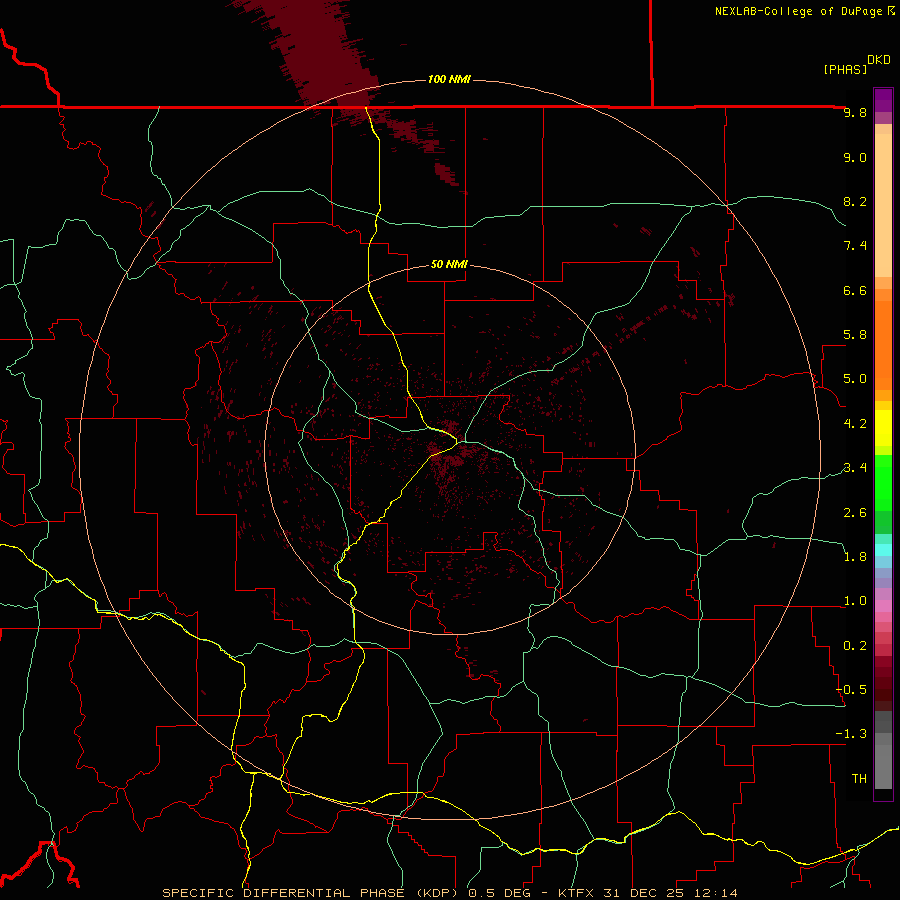
Task: Click the 3.4 value on color scale
Action: 855,468
